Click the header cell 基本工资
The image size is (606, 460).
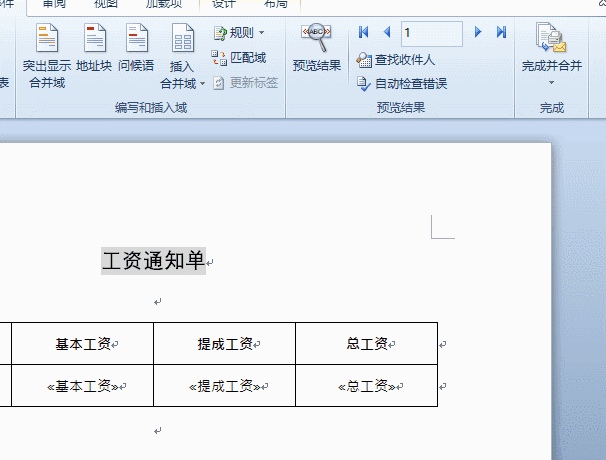pos(83,344)
